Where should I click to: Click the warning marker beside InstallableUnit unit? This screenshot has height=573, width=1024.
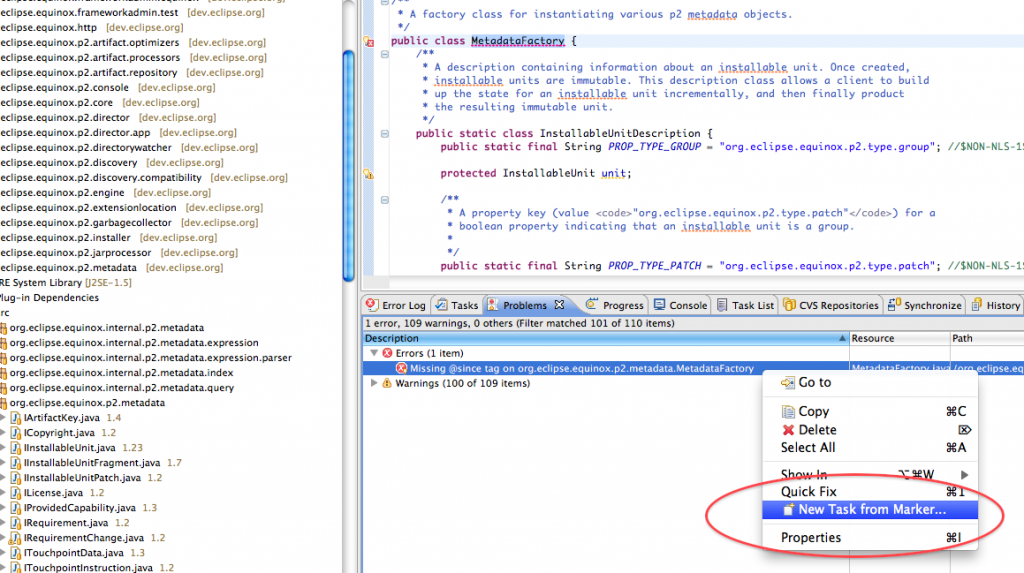[368, 174]
